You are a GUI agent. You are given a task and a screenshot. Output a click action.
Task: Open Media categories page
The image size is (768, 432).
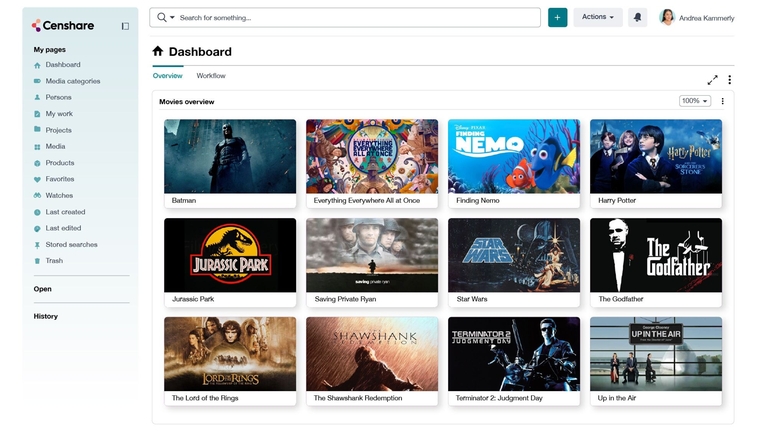(73, 81)
